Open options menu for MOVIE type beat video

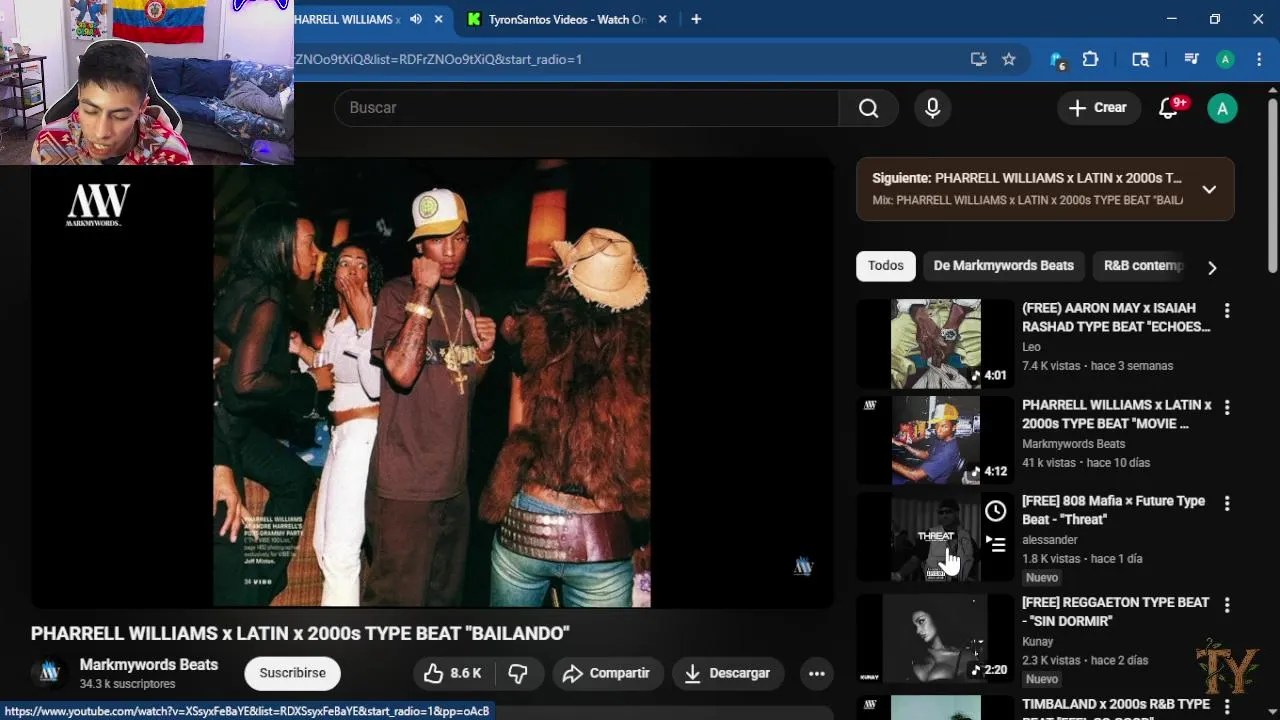pyautogui.click(x=1227, y=407)
